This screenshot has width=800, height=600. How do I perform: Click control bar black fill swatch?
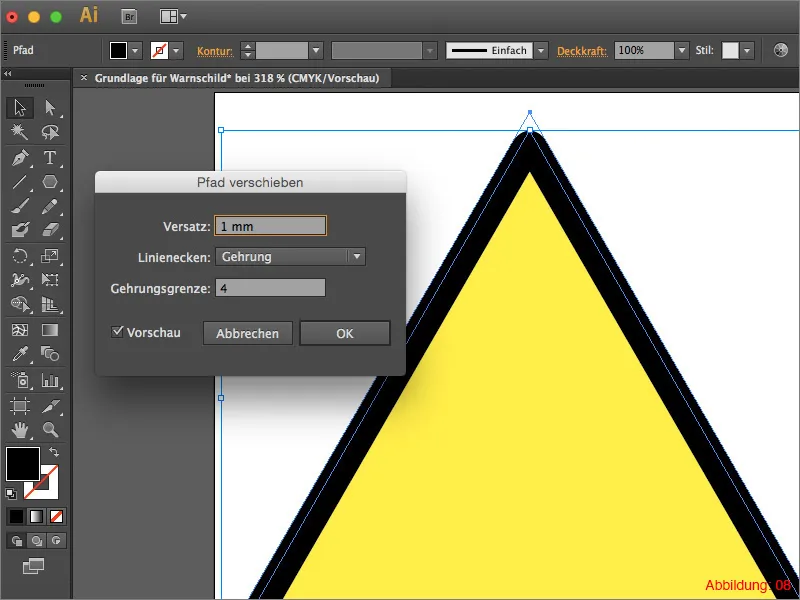[118, 51]
